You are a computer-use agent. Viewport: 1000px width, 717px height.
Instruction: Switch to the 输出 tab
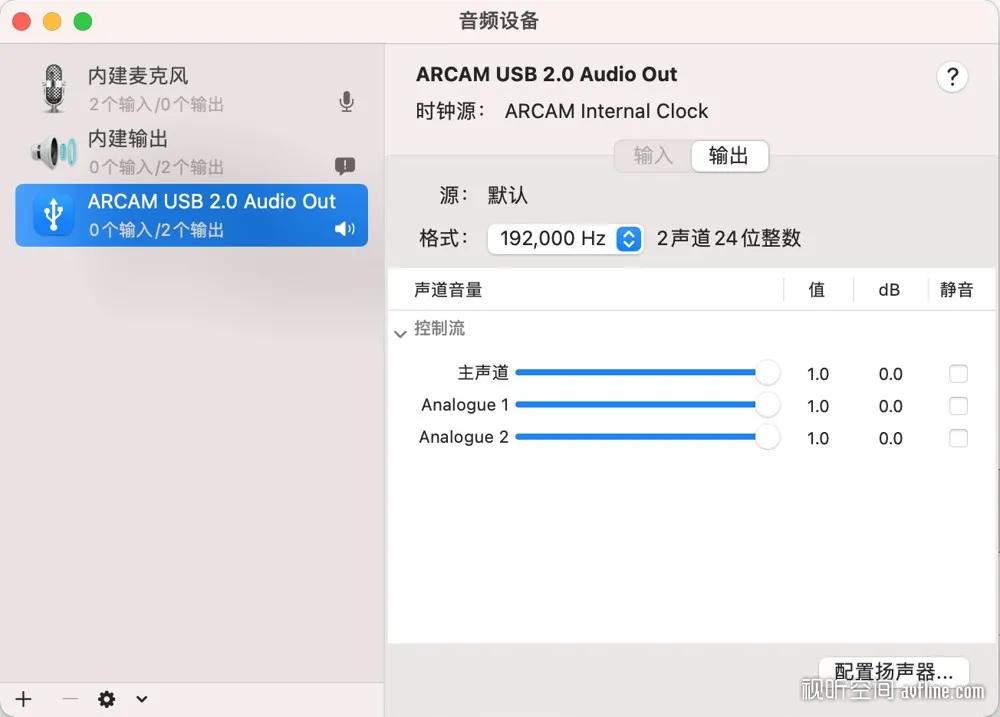729,156
